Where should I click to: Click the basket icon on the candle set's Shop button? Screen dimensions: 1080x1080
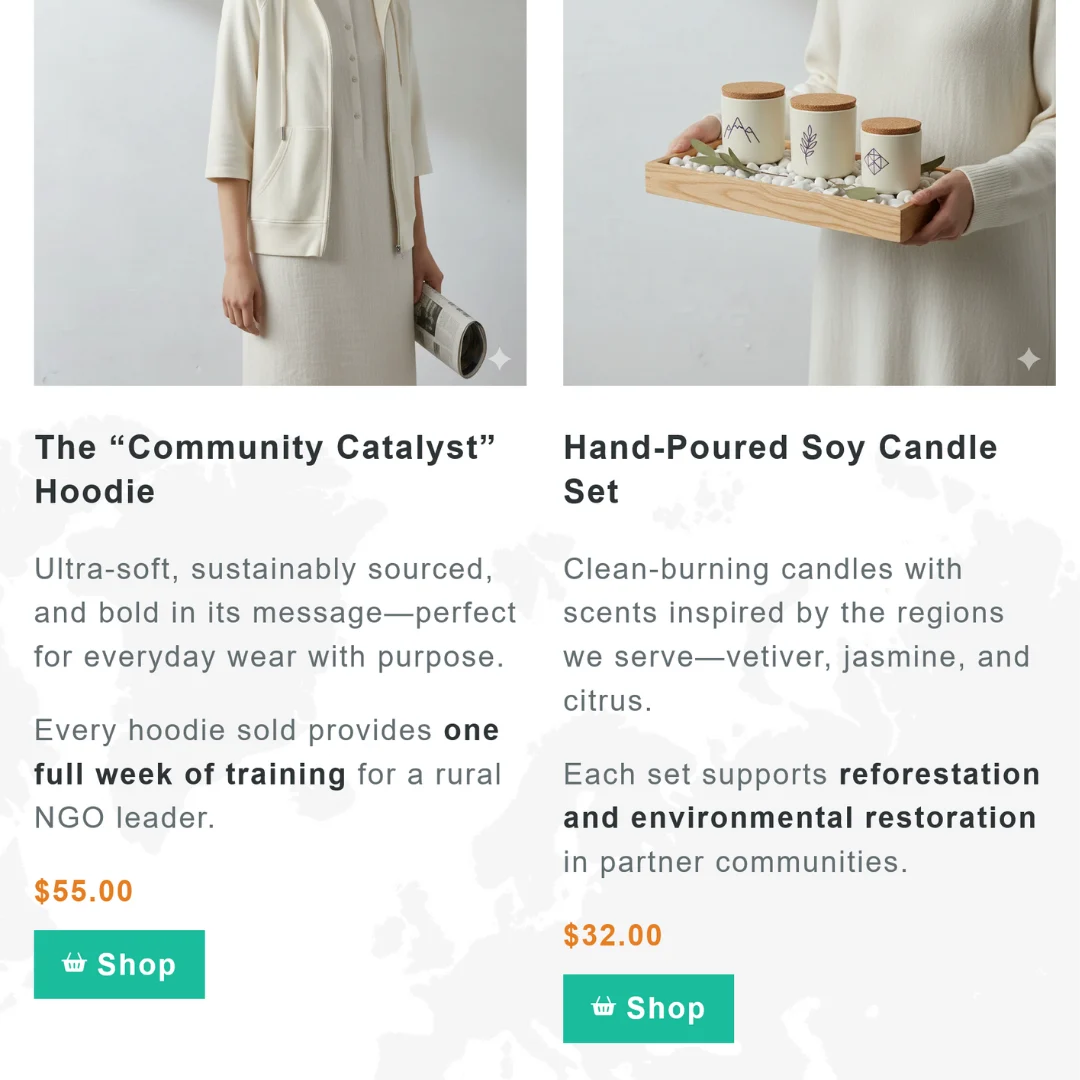pos(603,1007)
